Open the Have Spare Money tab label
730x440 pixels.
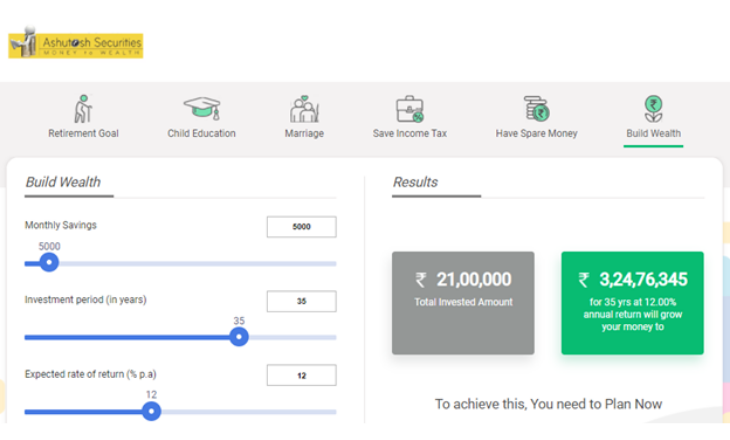point(536,134)
